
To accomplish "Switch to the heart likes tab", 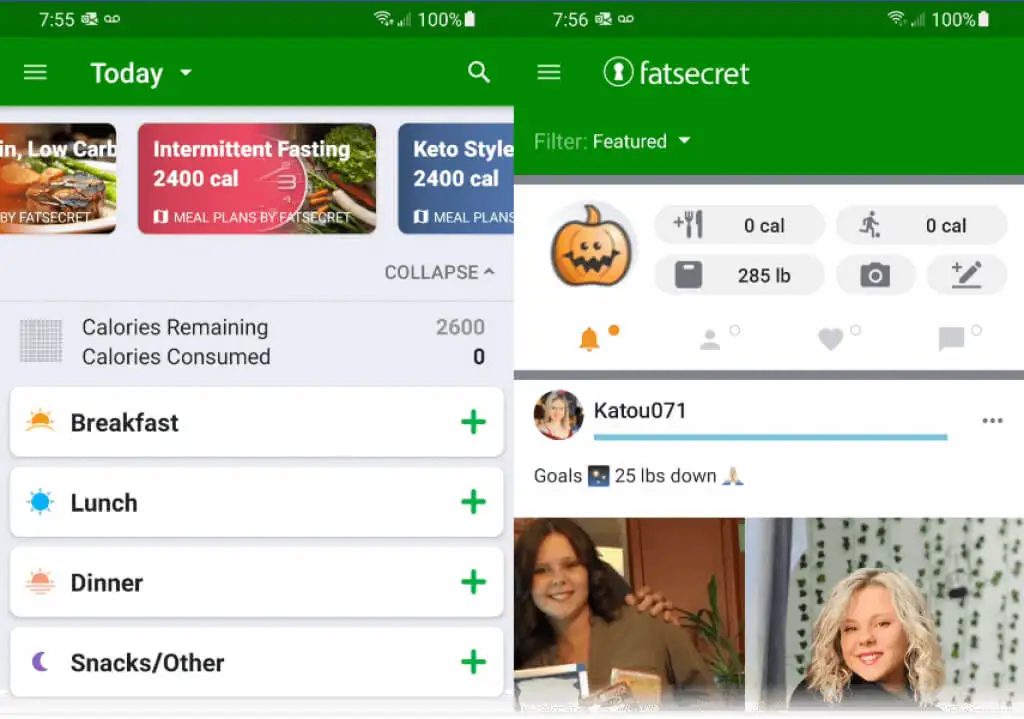I will click(x=830, y=340).
